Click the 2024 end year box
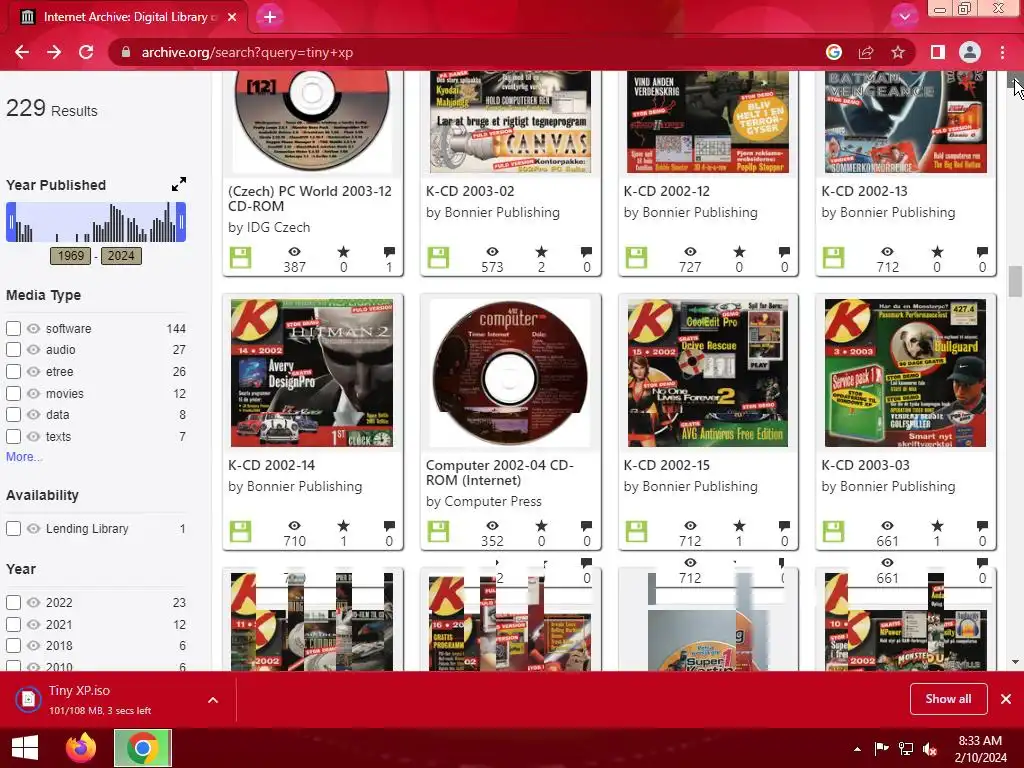This screenshot has width=1024, height=768. [x=121, y=255]
